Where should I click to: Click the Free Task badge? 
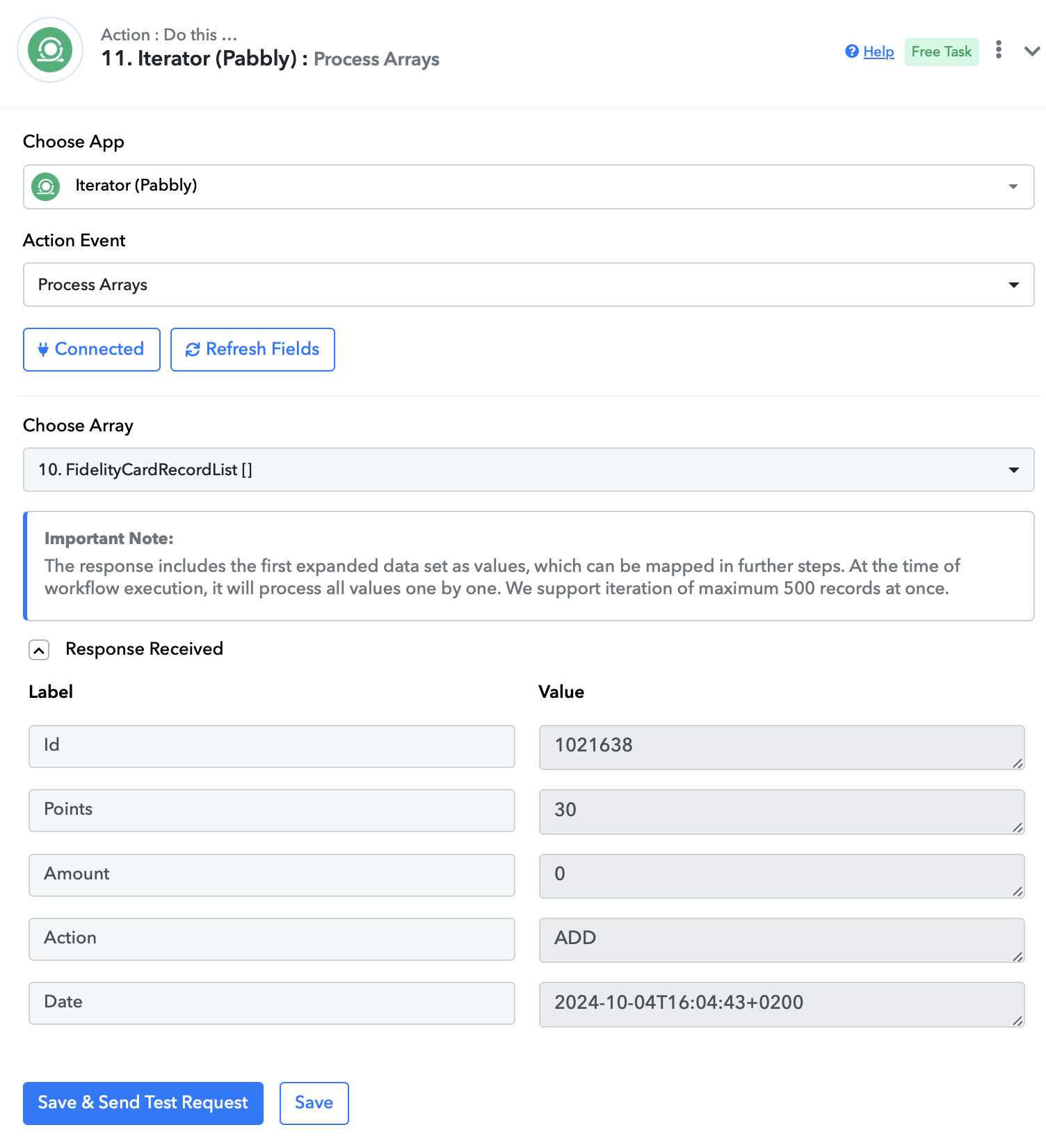pos(942,51)
